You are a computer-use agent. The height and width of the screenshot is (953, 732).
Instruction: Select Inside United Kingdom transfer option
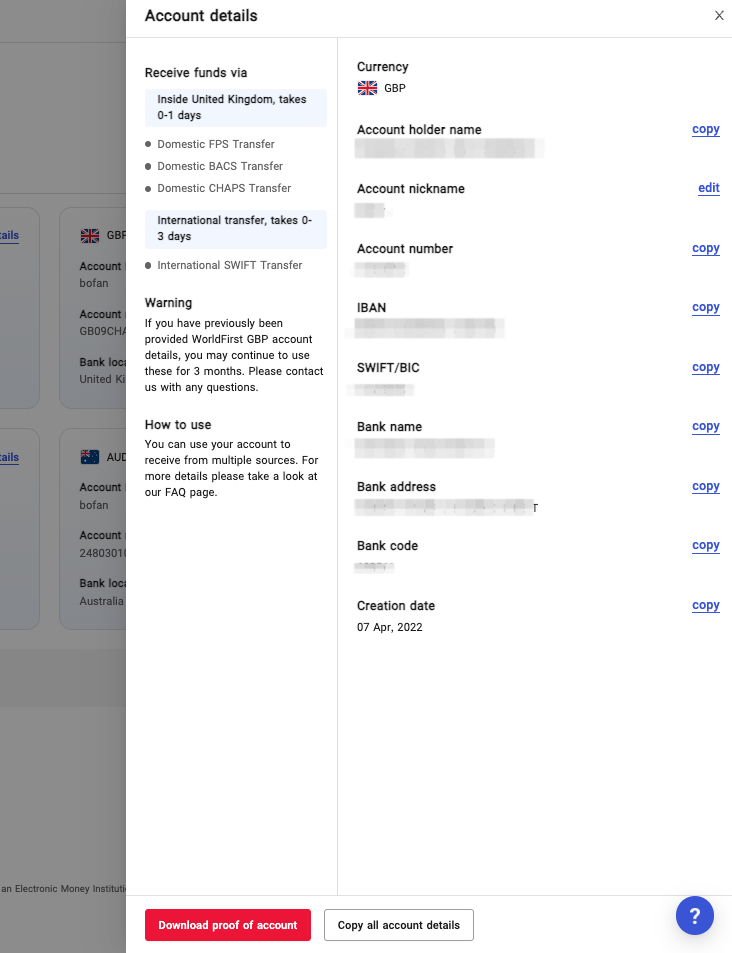click(235, 107)
